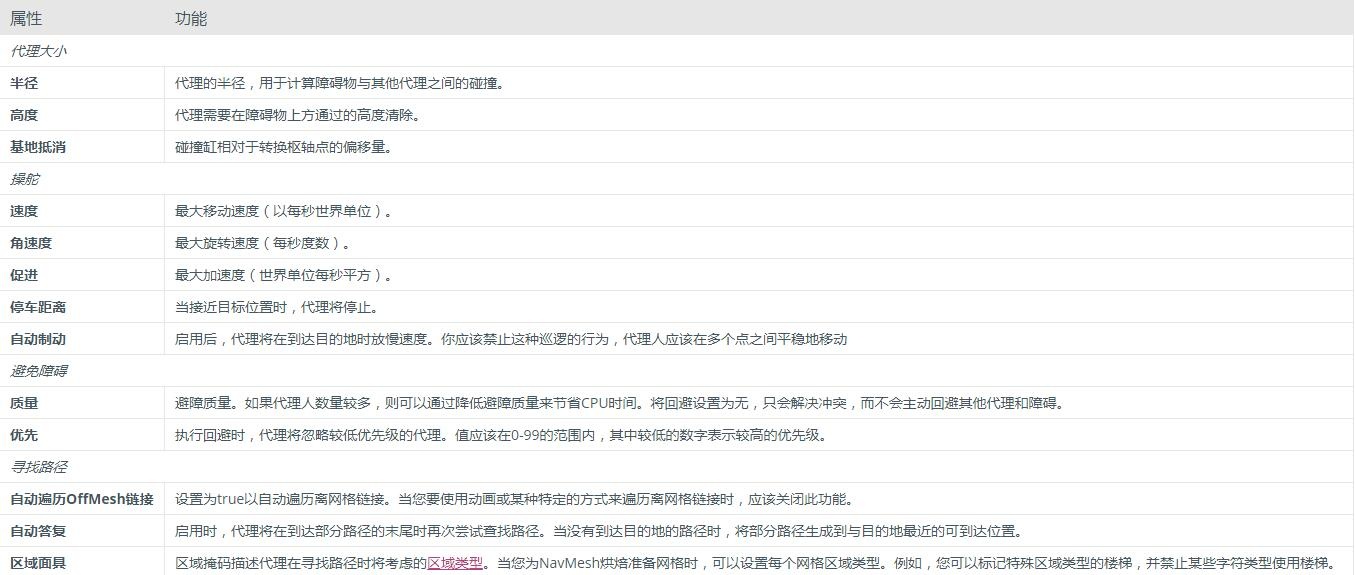Select the 高度 property name

click(x=24, y=115)
